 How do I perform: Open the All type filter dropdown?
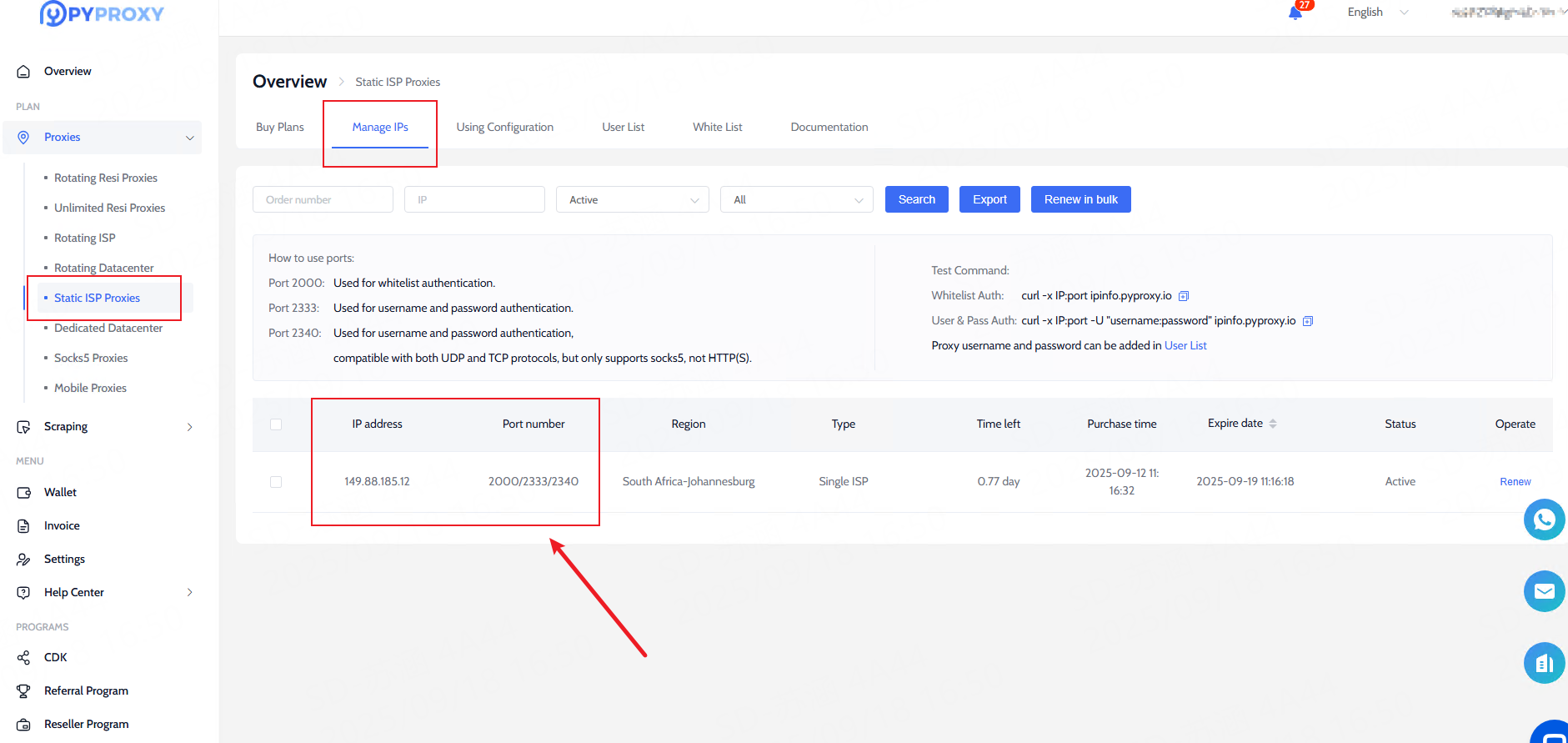coord(796,199)
